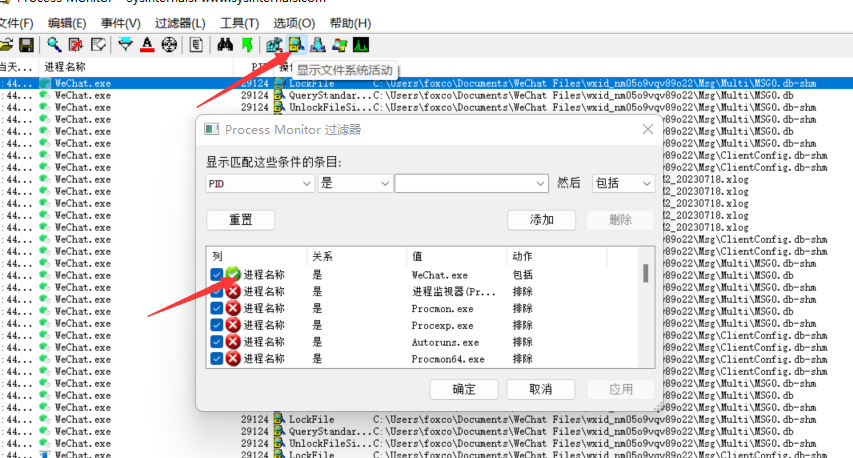
Task: Toggle the Show Network Activity icon
Action: (318, 45)
